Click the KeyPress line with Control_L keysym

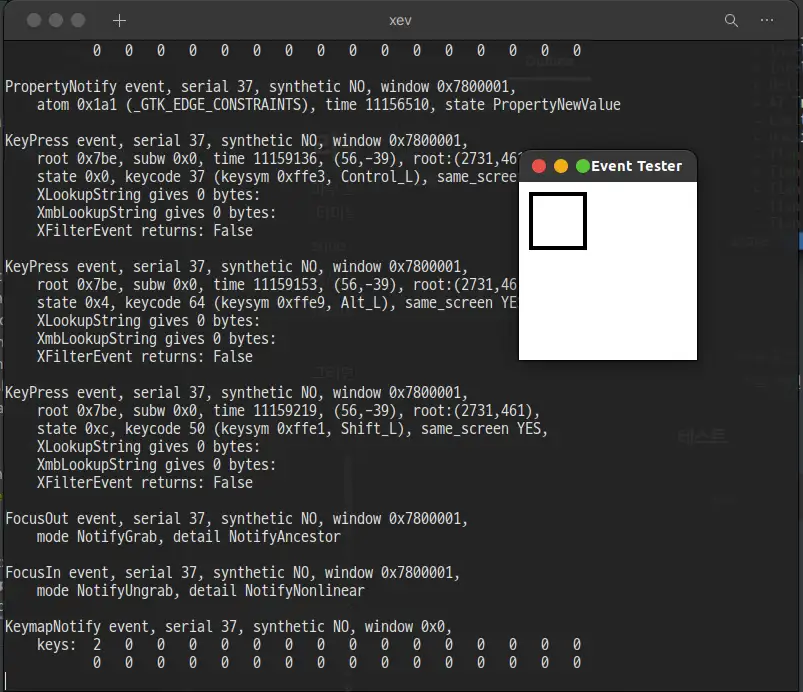coord(277,177)
